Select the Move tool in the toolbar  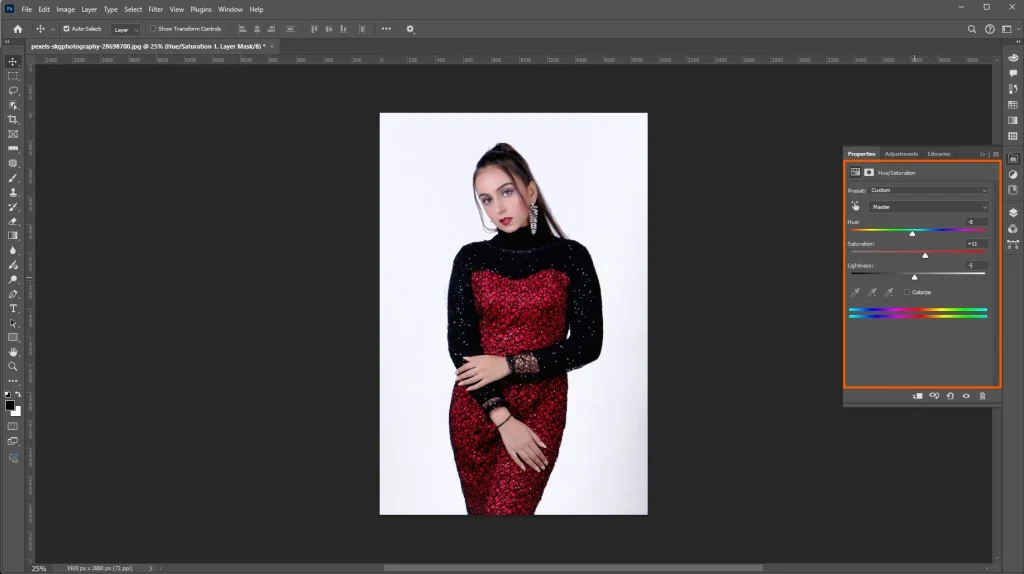coord(13,61)
